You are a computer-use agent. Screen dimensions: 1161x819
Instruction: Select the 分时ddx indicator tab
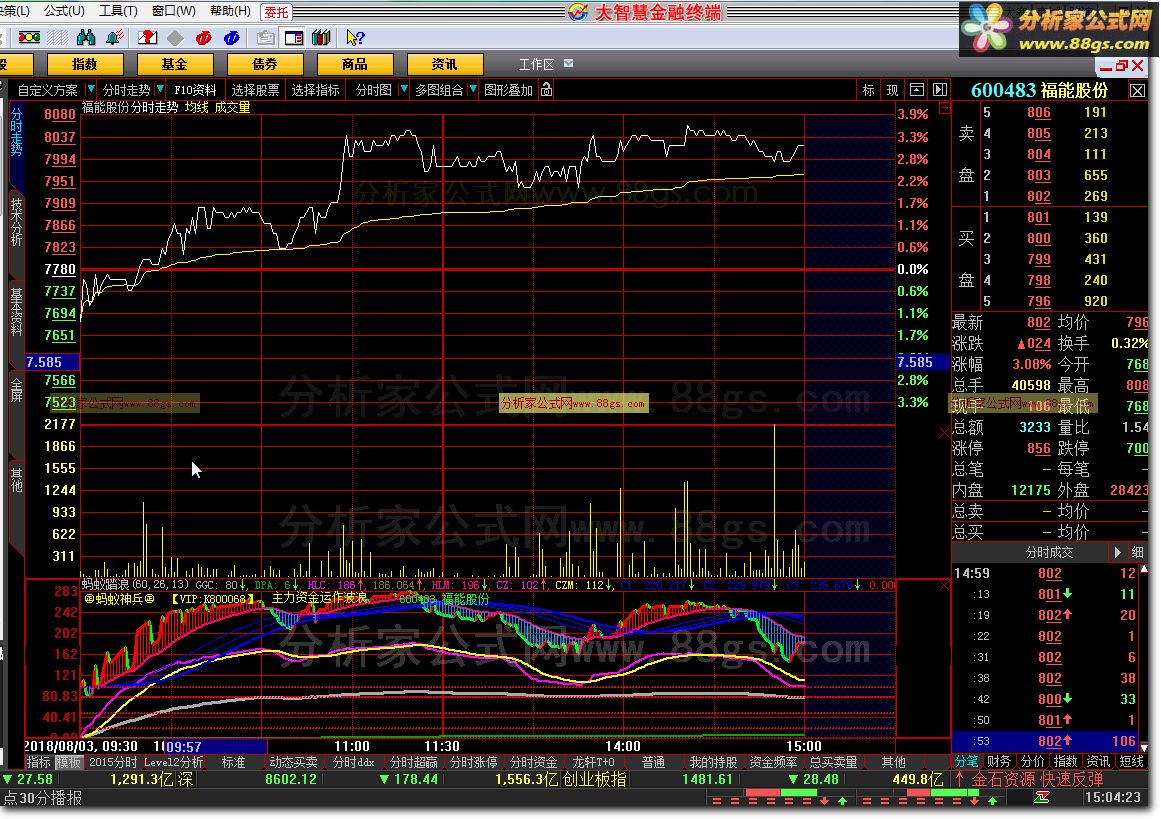(x=353, y=762)
